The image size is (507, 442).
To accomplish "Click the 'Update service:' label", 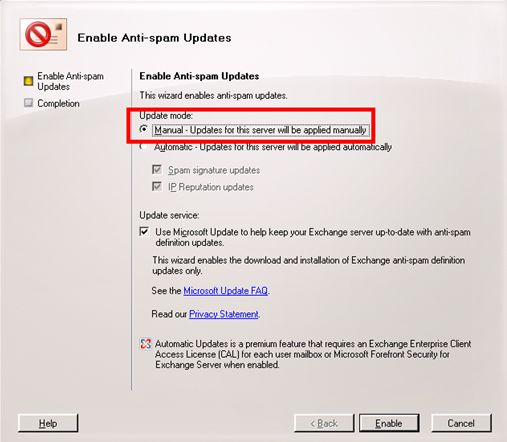I will click(x=169, y=215).
